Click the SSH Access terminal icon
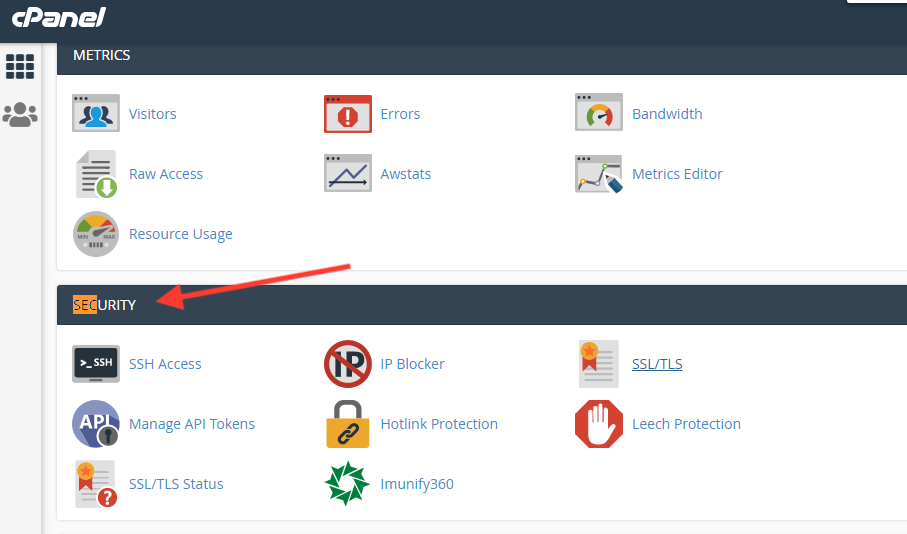The image size is (907, 534). pyautogui.click(x=96, y=364)
